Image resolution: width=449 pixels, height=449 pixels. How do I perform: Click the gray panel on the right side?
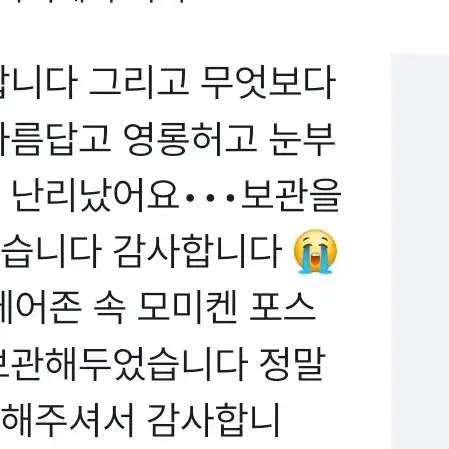[420, 251]
